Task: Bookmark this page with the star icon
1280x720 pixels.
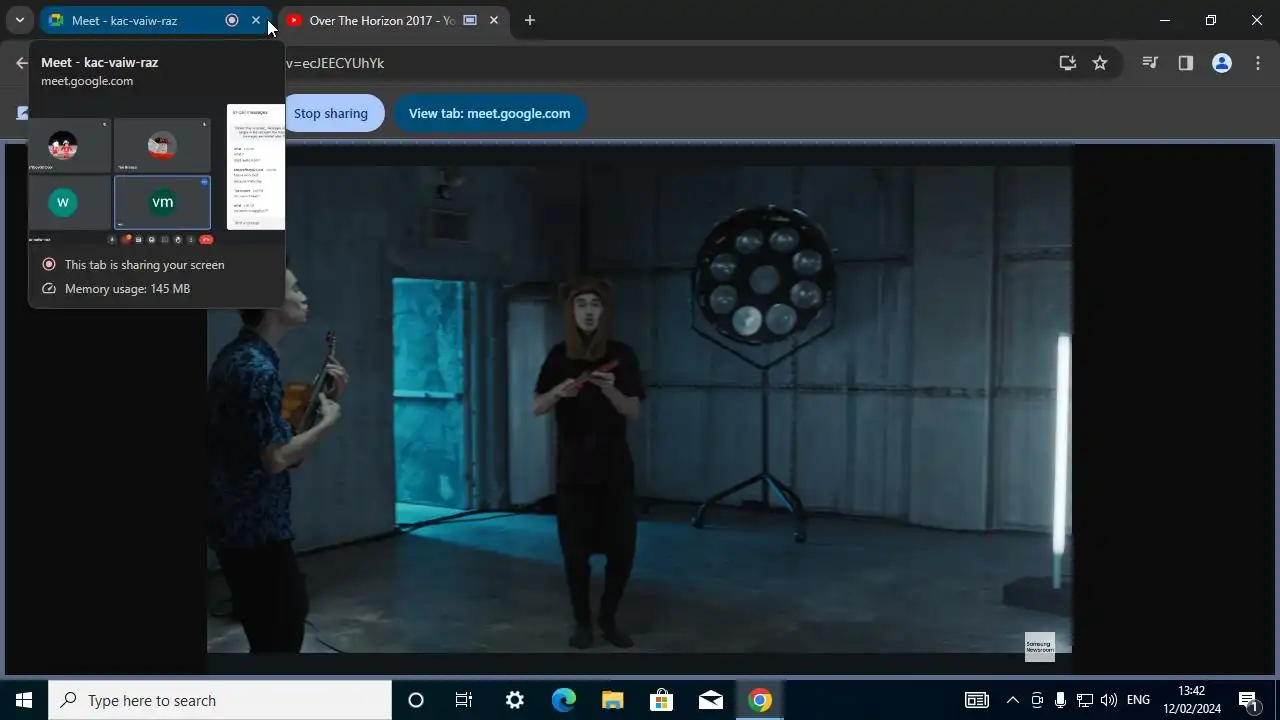Action: [x=1100, y=63]
